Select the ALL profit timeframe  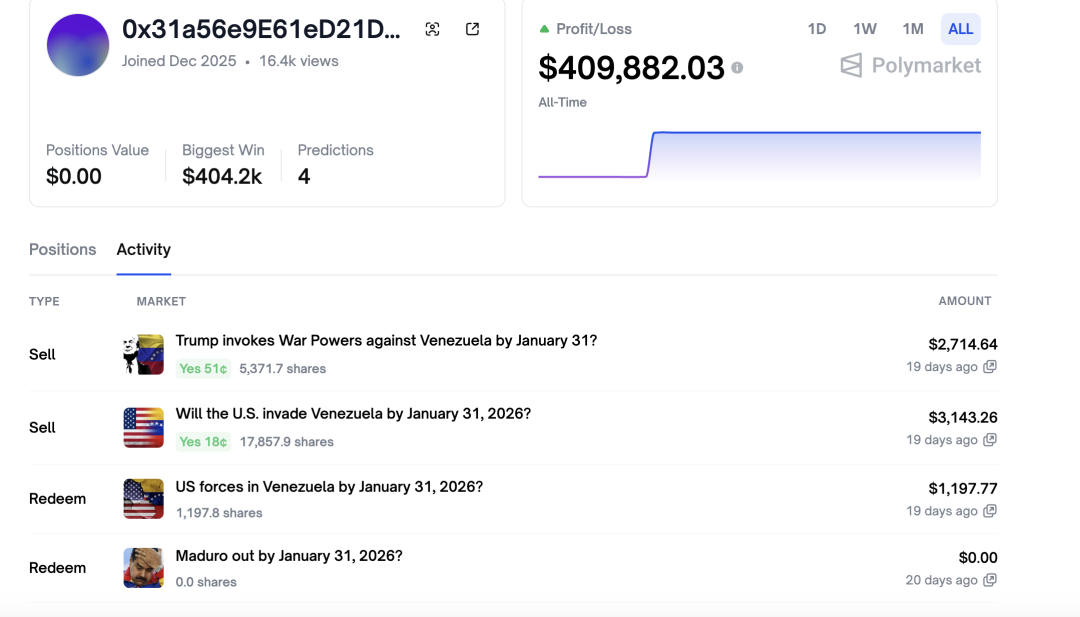[x=960, y=29]
